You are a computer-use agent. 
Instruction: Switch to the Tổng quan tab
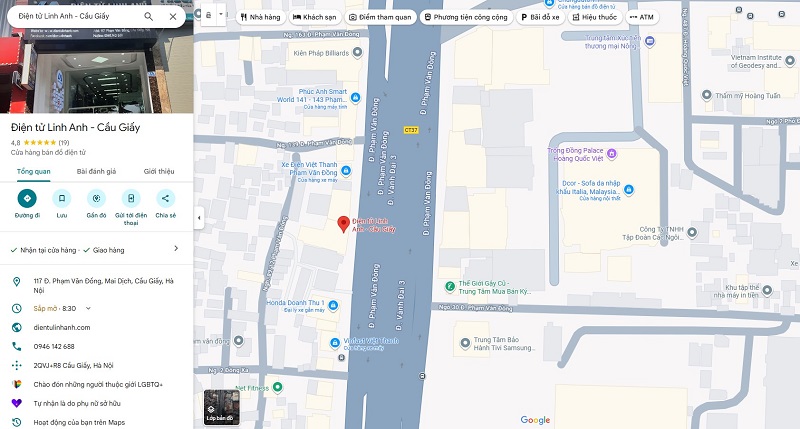pos(34,171)
